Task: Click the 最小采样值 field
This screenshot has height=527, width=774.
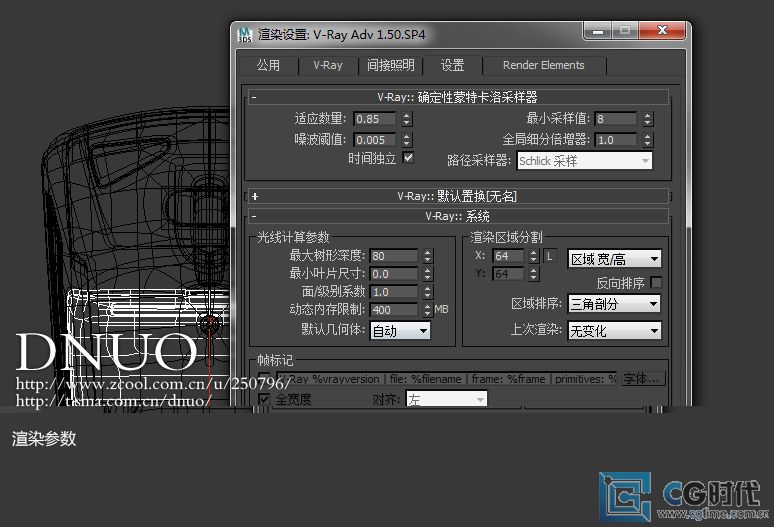Action: (x=616, y=119)
